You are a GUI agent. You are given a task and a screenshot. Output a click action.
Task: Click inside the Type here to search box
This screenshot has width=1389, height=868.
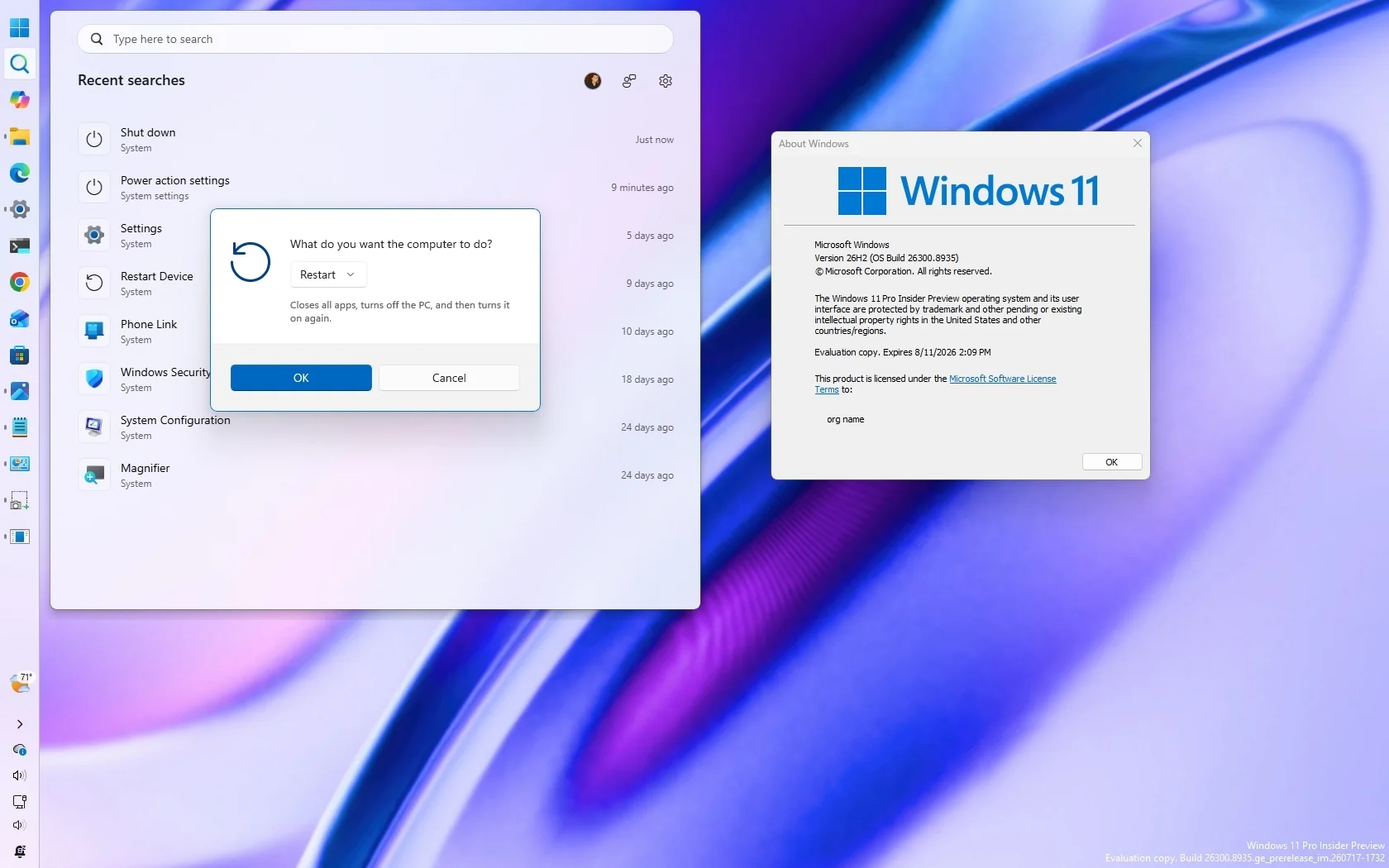point(375,39)
